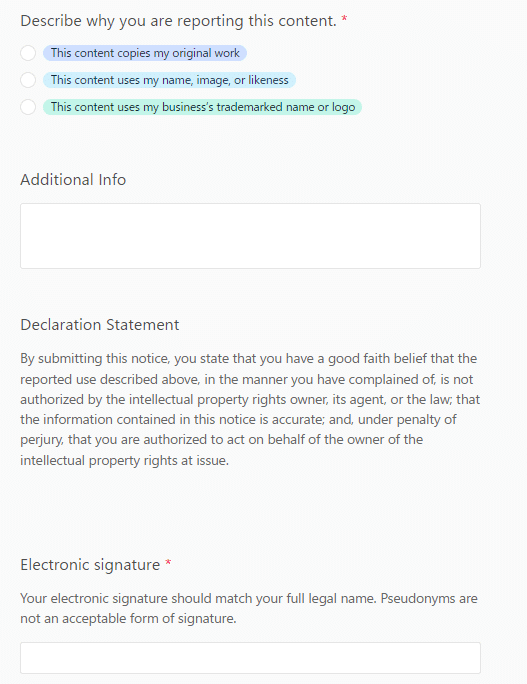Click the 'Additional Info' field heading
527x684 pixels.
(x=73, y=180)
